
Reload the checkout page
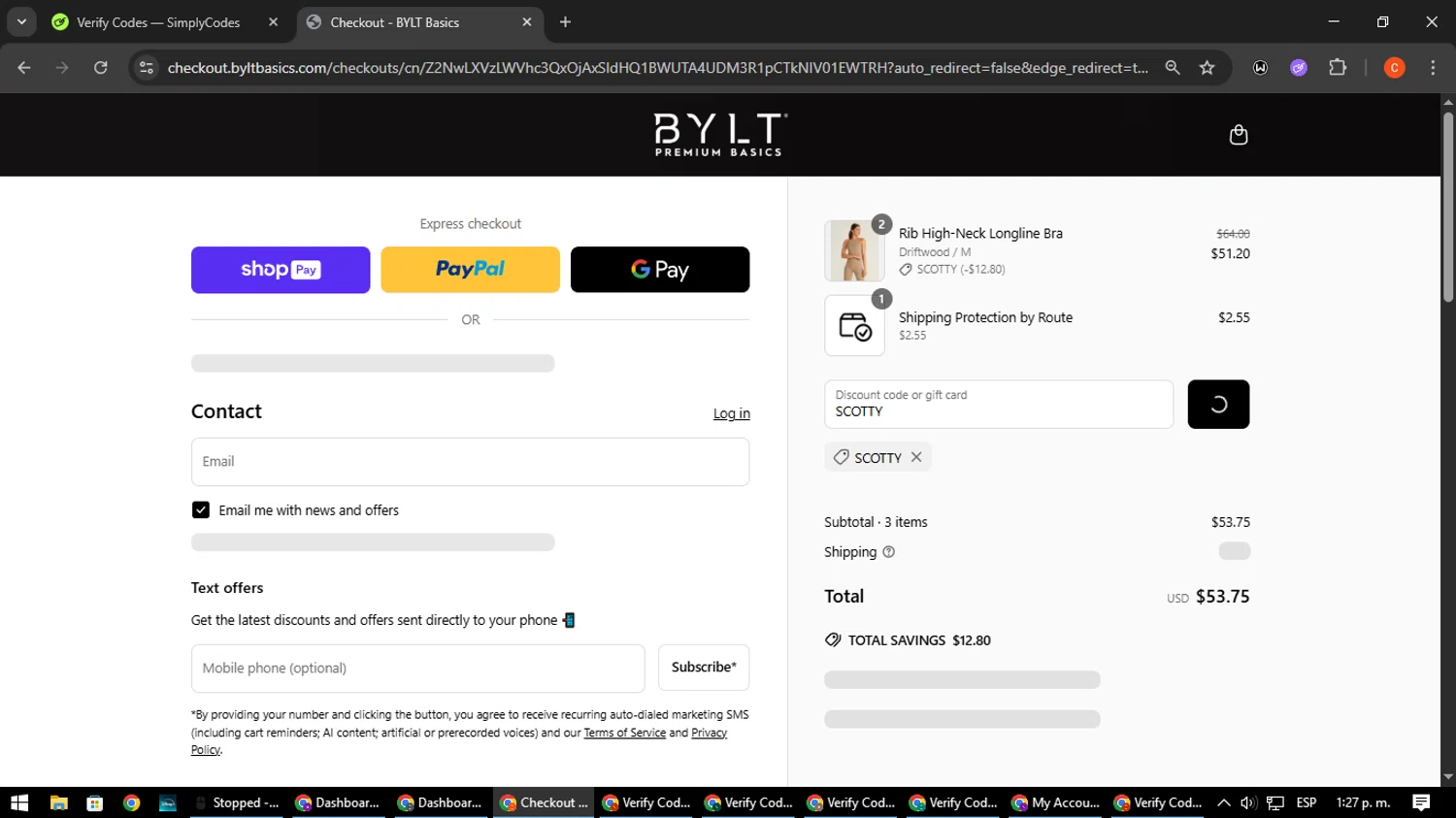pos(101,68)
